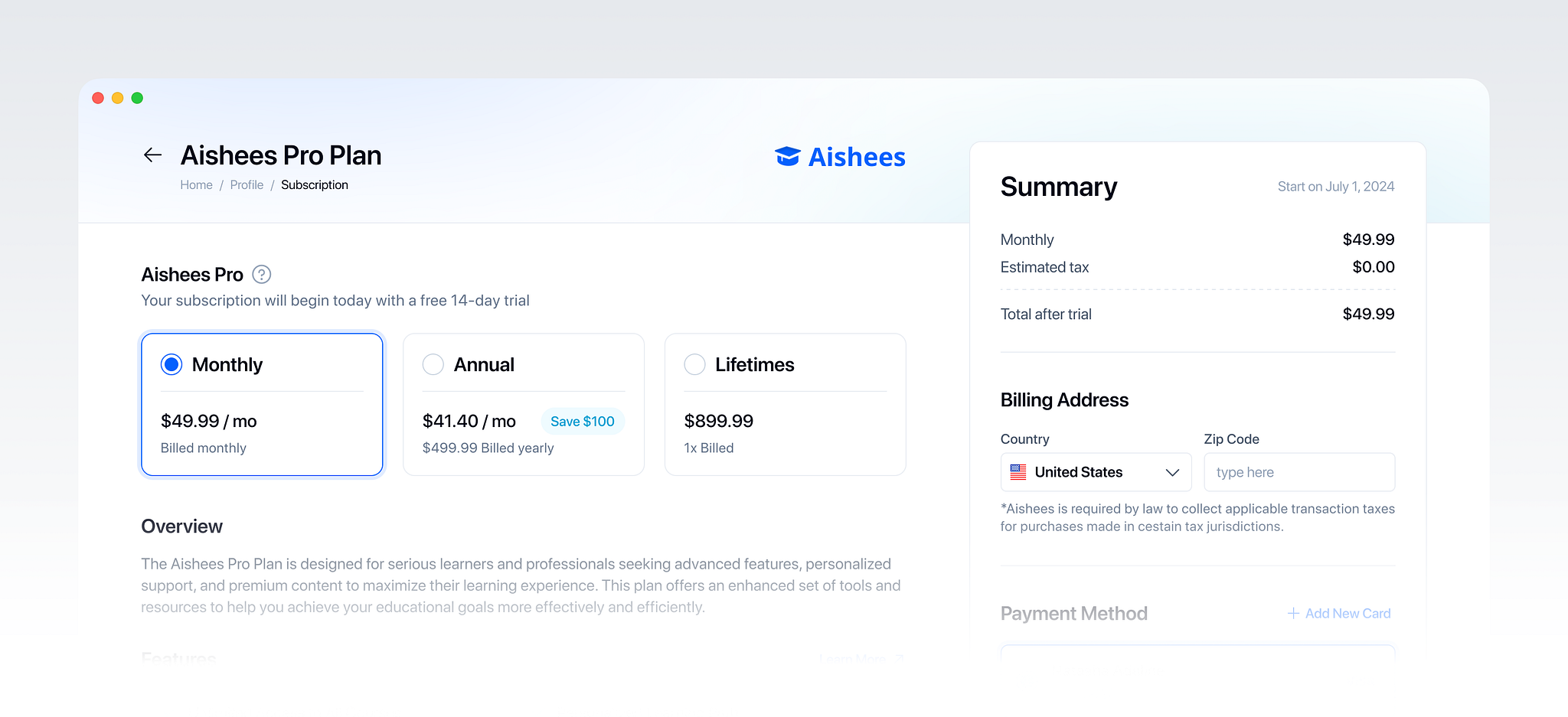Click the plus icon beside Add New Card

[1293, 614]
